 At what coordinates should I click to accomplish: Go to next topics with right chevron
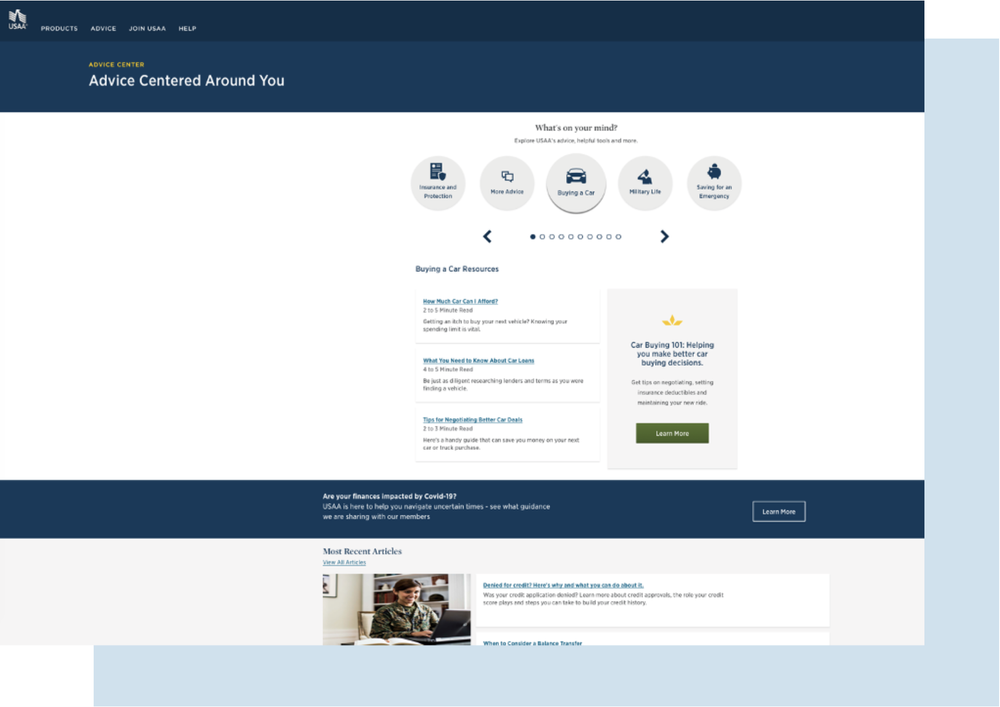click(665, 237)
